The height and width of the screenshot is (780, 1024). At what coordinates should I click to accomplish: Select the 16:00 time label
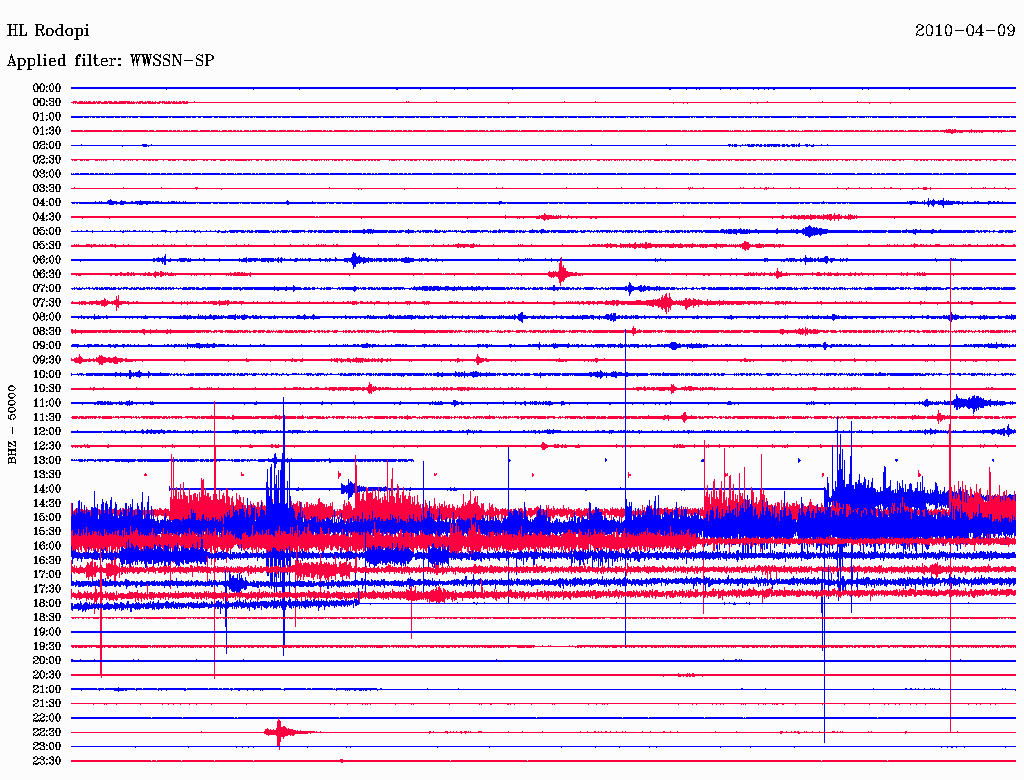coord(47,546)
